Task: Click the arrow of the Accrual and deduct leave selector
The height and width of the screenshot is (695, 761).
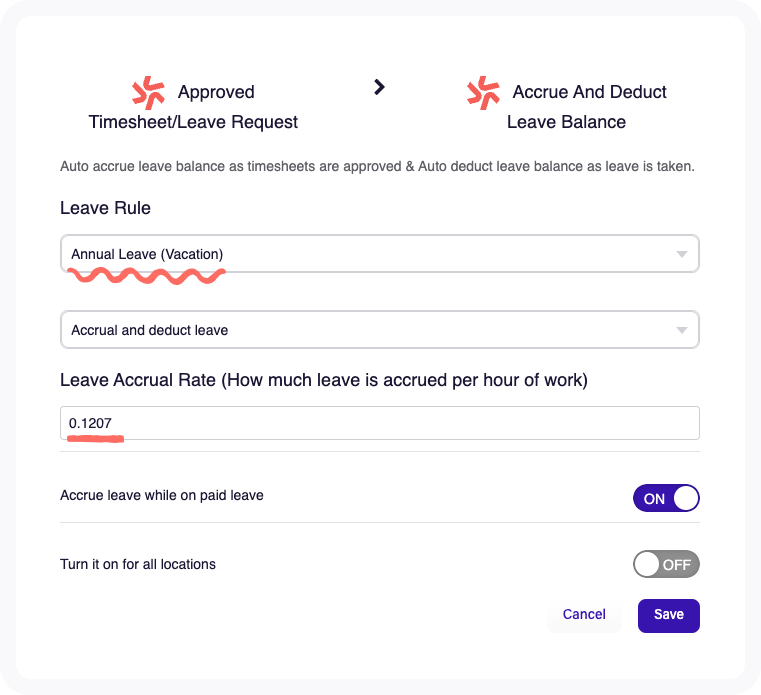Action: coord(681,331)
